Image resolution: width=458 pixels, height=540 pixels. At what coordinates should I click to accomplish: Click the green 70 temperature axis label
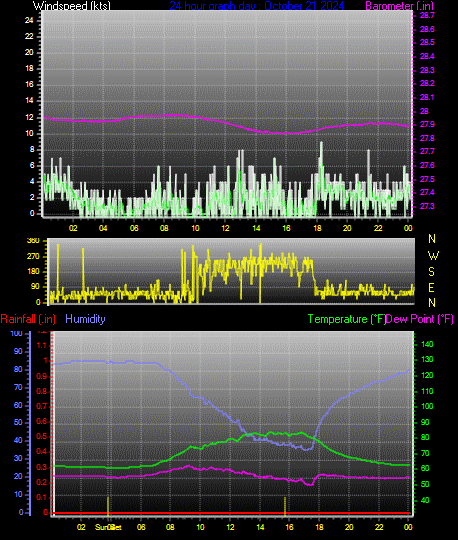[x=425, y=453]
